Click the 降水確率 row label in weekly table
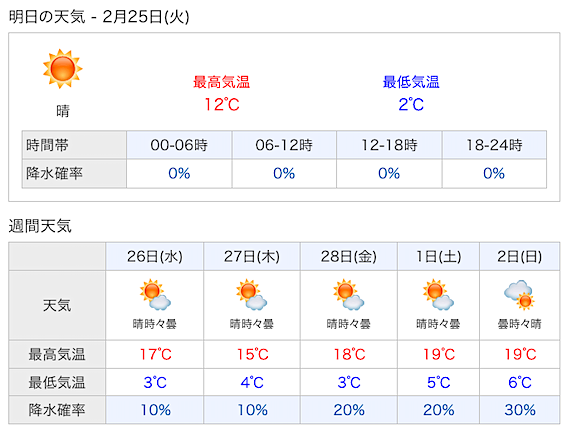Viewport: 567px width, 431px height. (x=57, y=410)
